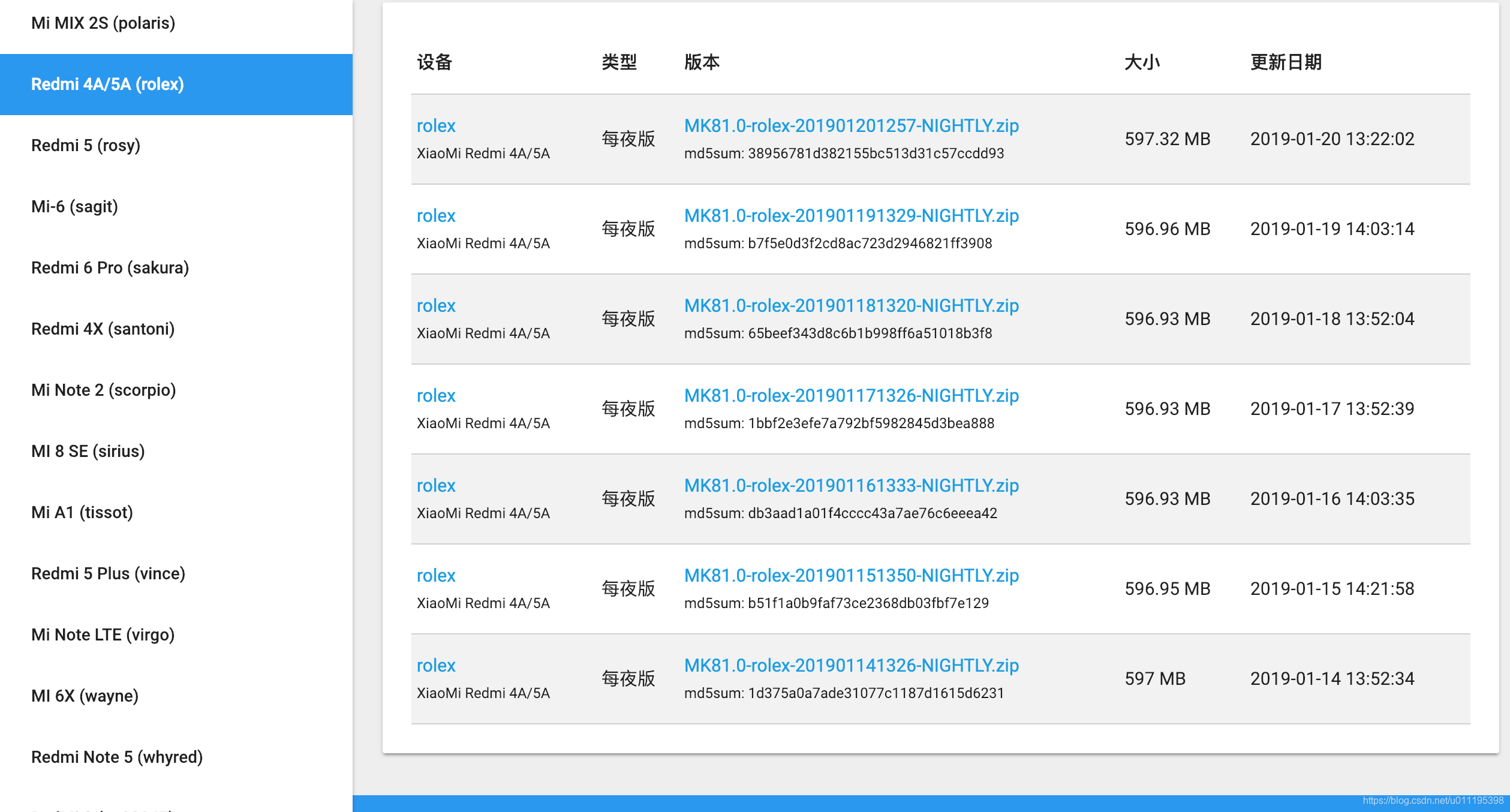Screen dimensions: 1510x812
Task: Select md5sum 1bbf2e3efe7a792bf5982845d3bea888 text
Action: point(840,423)
